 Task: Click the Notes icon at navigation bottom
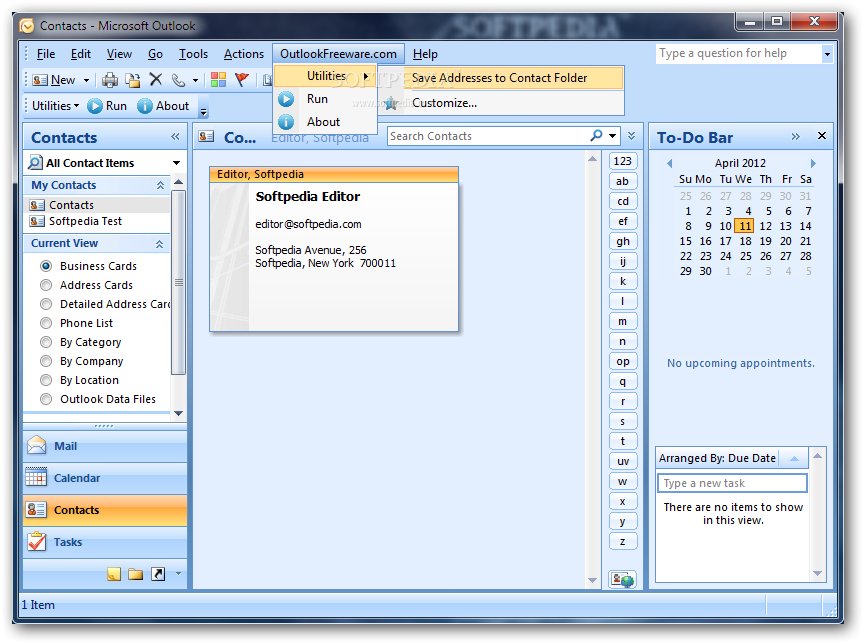pos(114,574)
